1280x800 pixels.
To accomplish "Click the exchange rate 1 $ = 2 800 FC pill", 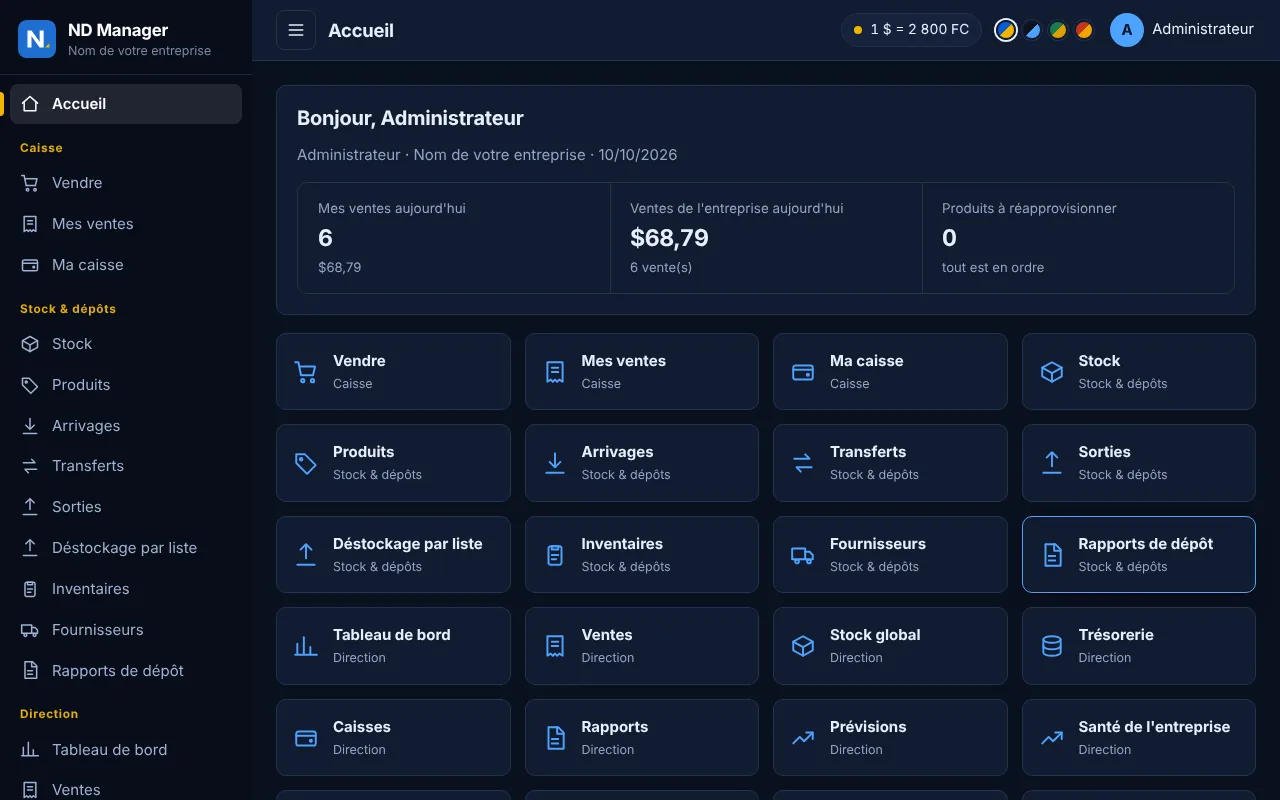I will click(x=911, y=30).
